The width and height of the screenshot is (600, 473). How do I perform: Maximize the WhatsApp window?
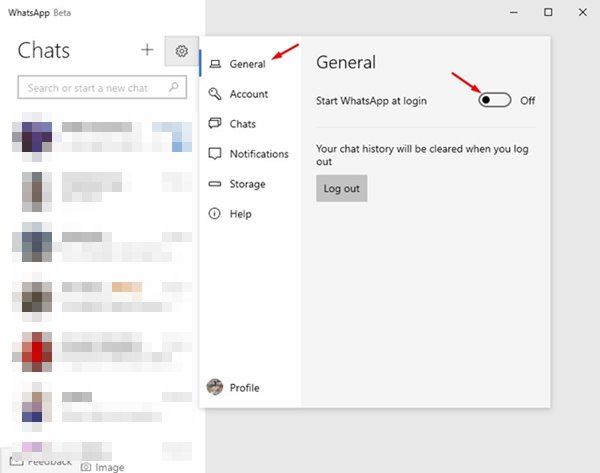548,13
